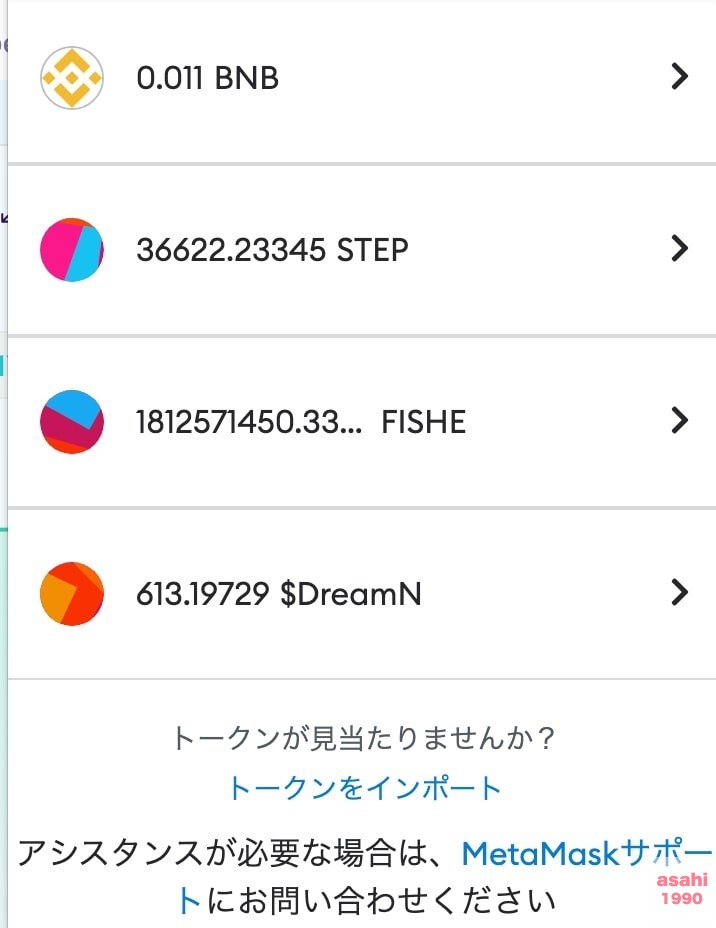Open STEP token details via chevron

click(680, 248)
